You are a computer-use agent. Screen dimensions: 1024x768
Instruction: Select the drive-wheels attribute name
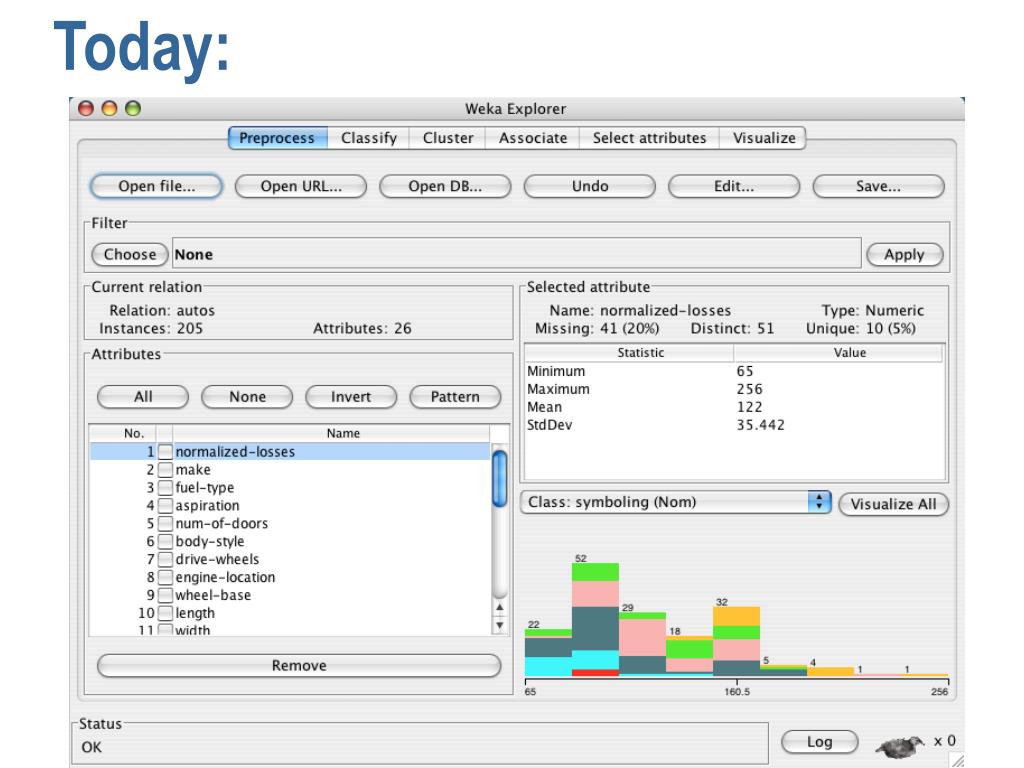pos(217,559)
